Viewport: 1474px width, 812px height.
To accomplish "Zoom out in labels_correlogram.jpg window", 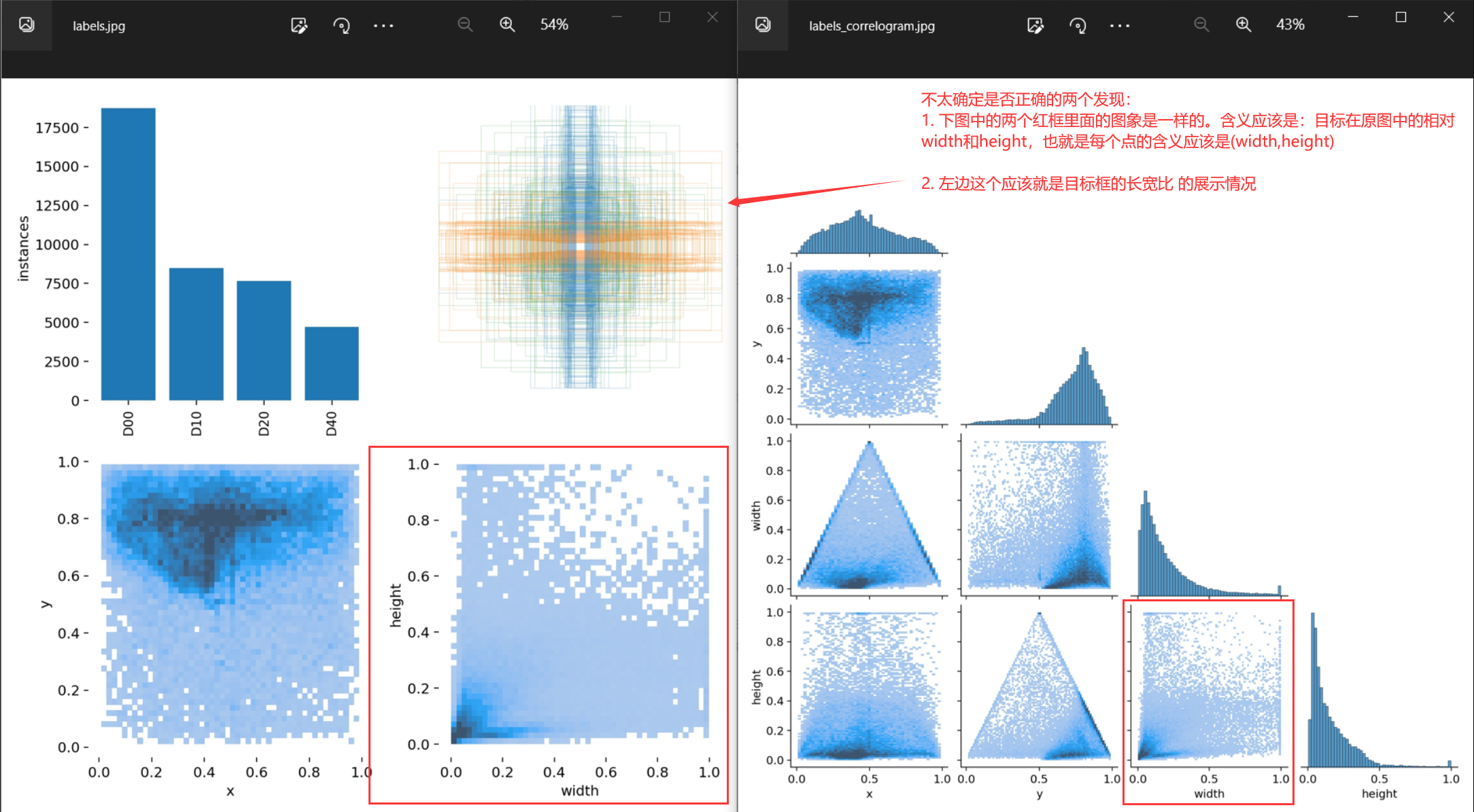I will [x=1201, y=25].
